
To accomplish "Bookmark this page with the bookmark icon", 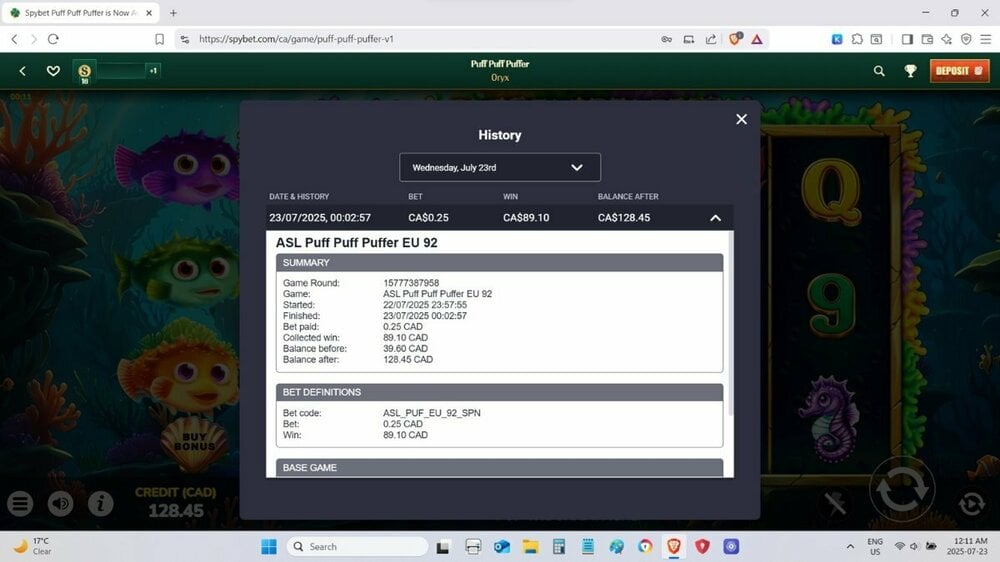I will coord(159,39).
